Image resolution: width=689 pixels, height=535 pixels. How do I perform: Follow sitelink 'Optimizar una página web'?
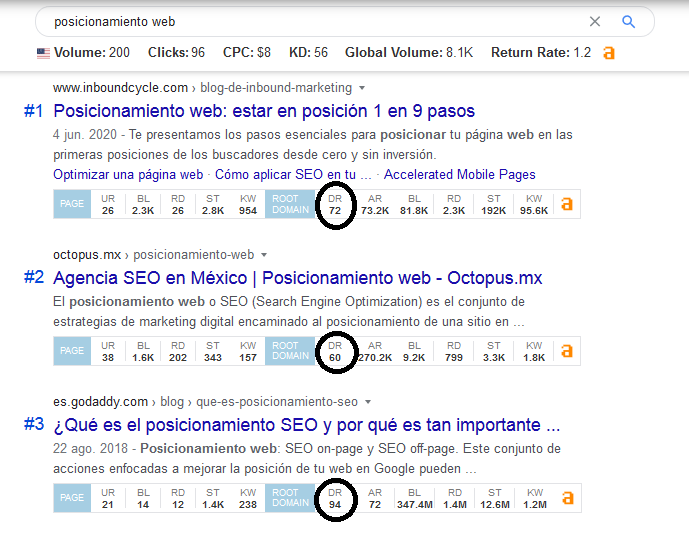[x=128, y=175]
